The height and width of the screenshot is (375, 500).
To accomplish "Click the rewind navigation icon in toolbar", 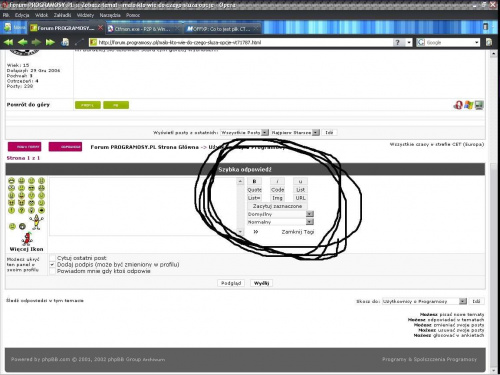I will pos(8,42).
